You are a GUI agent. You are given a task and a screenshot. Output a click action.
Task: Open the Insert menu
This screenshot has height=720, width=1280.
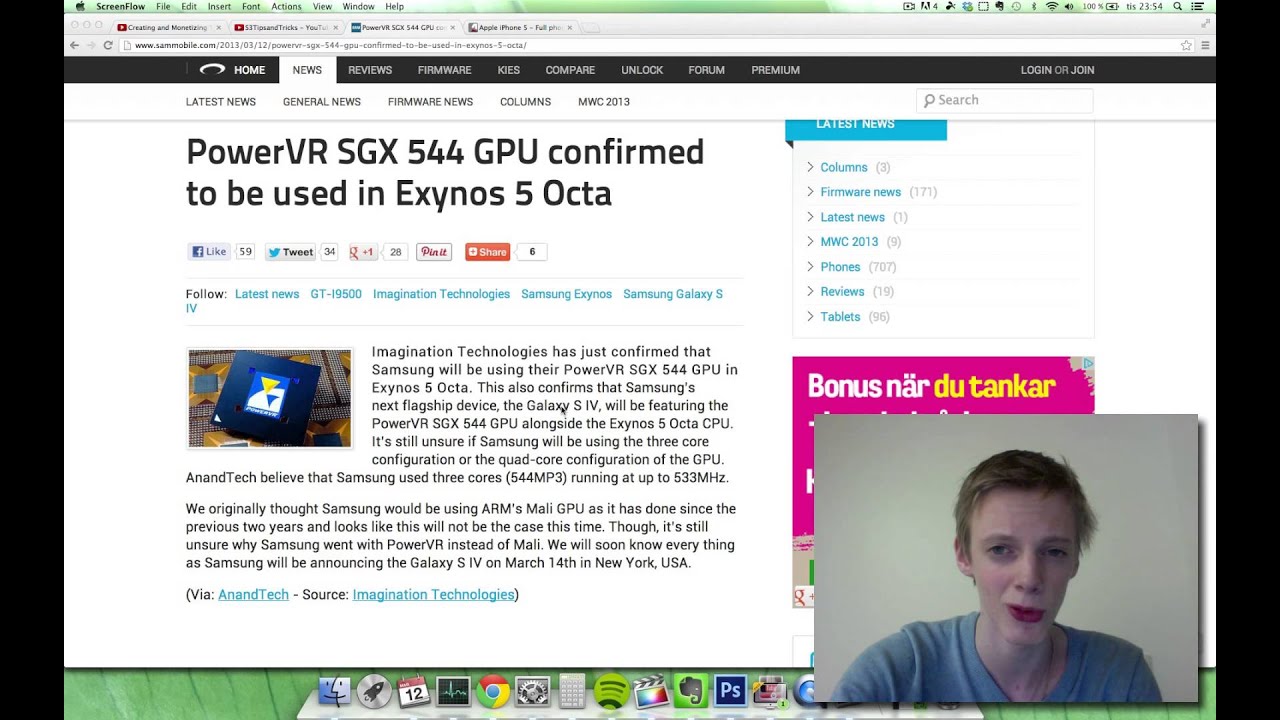coord(219,6)
